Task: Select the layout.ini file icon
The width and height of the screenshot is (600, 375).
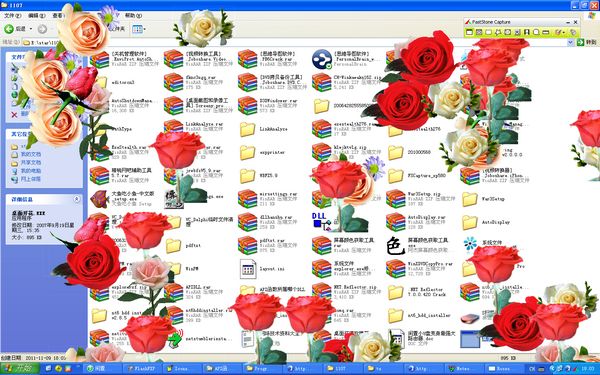Action: click(248, 269)
